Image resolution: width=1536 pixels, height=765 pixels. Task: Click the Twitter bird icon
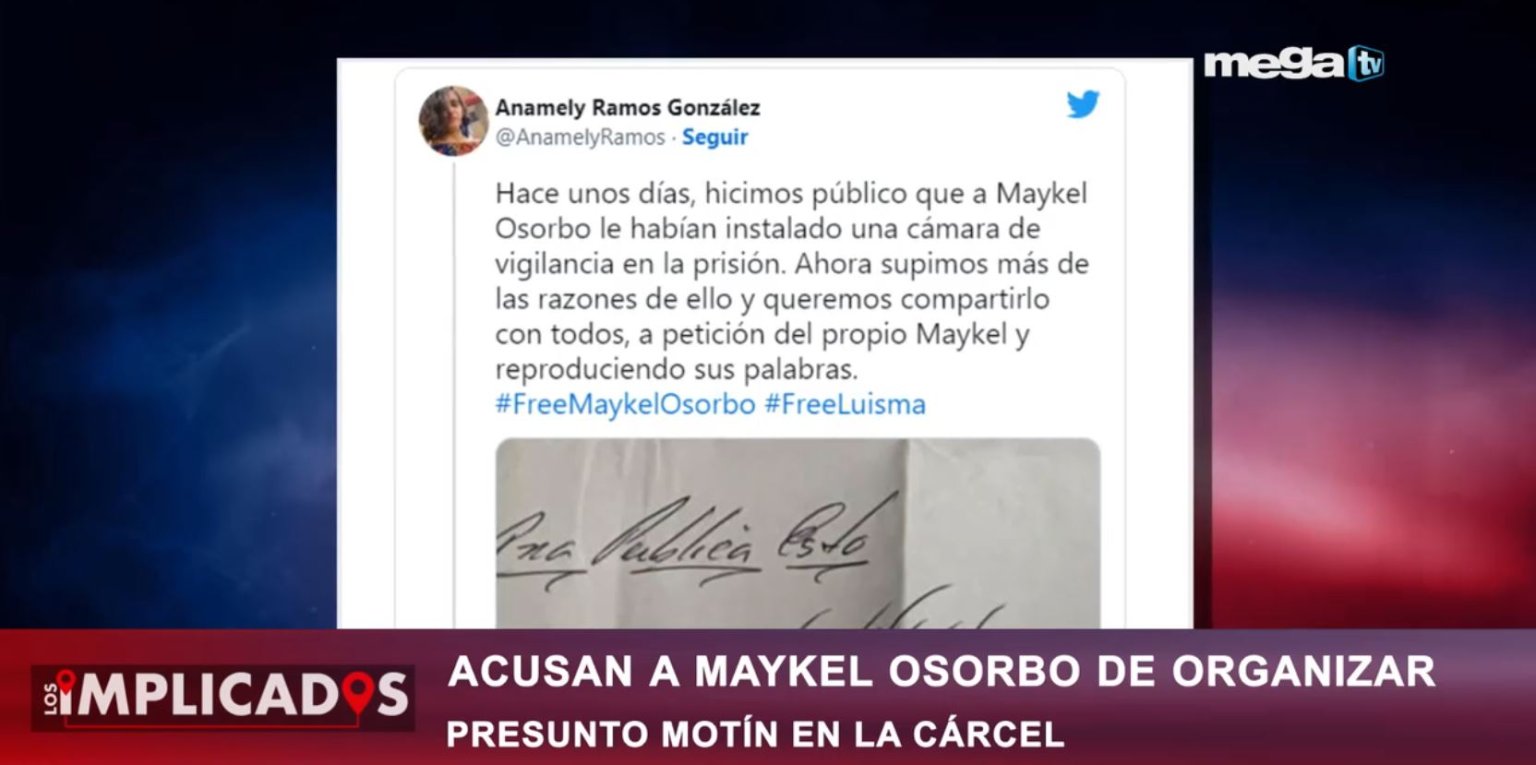(x=1083, y=104)
